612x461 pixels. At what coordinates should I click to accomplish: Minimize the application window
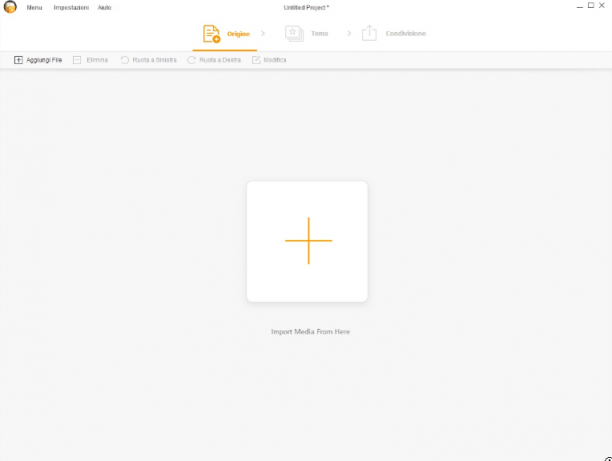click(x=580, y=6)
